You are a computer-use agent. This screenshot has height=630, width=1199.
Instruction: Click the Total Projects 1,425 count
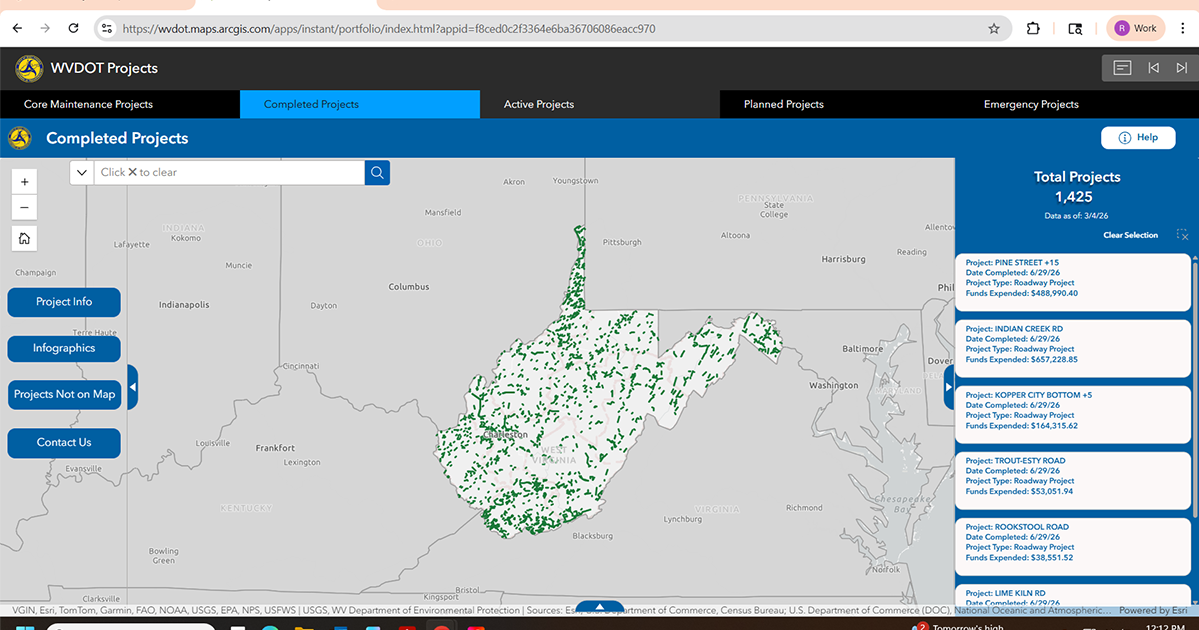click(1074, 197)
